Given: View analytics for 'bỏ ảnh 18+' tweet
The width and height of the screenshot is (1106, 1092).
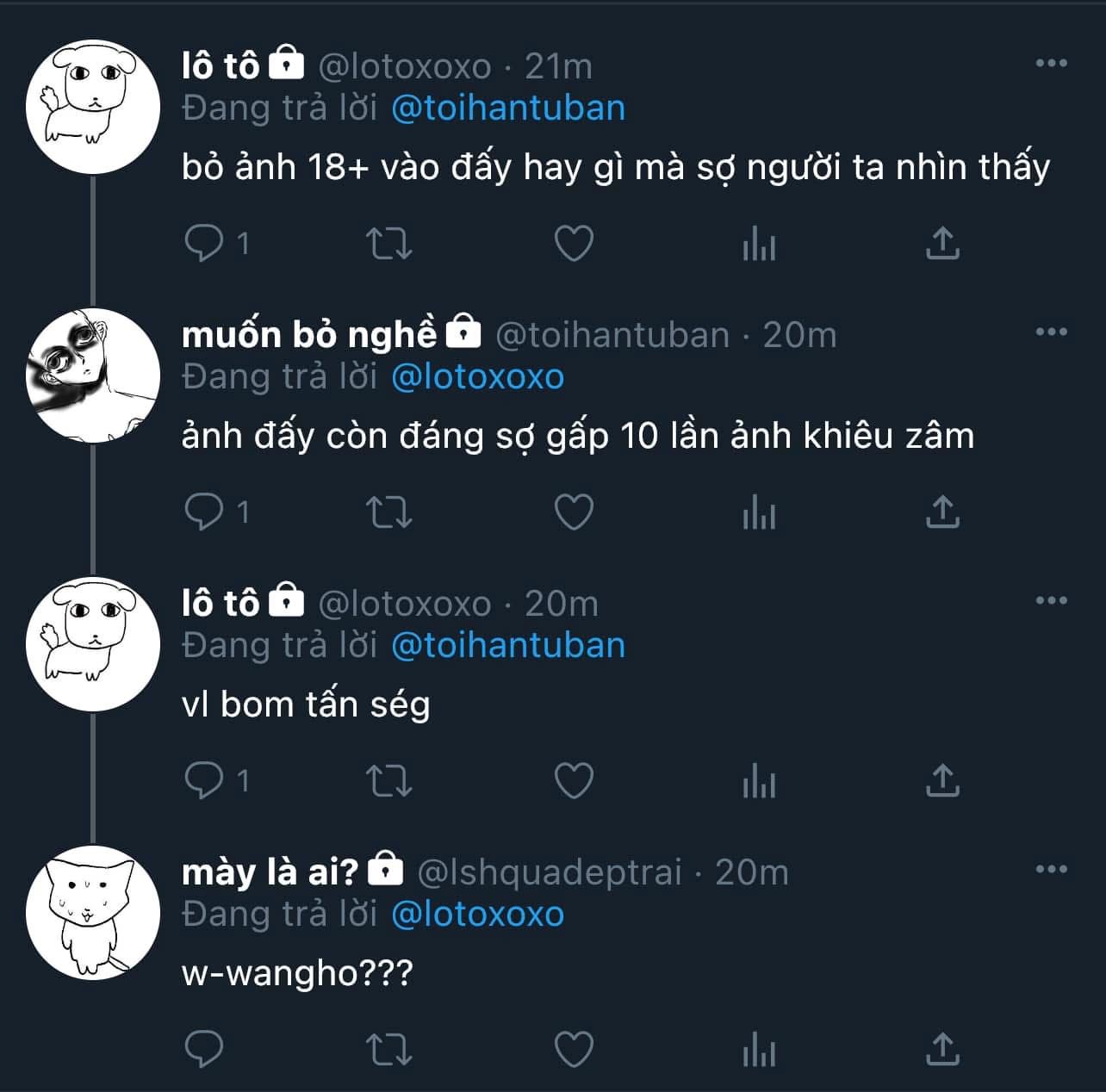Looking at the screenshot, I should point(759,244).
